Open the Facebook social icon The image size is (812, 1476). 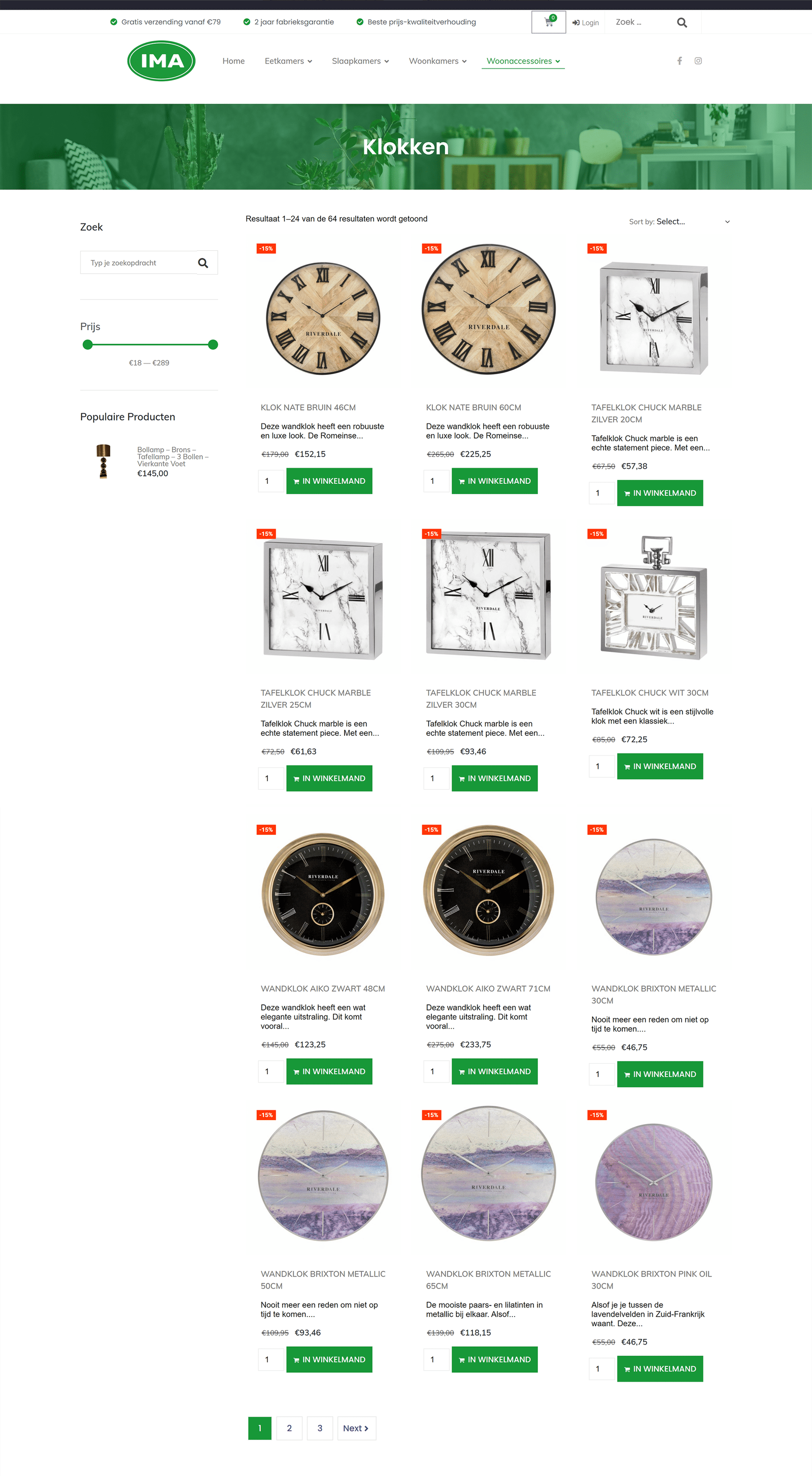pos(679,61)
